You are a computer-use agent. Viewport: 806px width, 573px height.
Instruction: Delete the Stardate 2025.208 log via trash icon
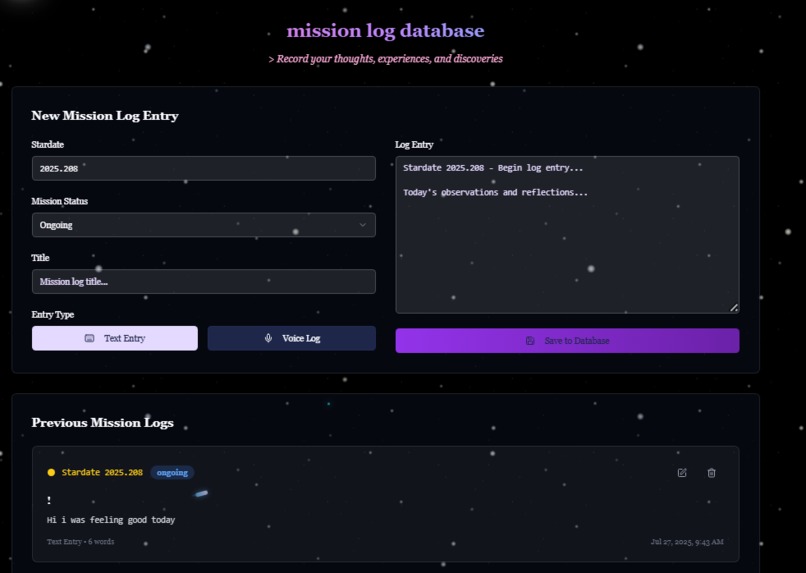(711, 473)
